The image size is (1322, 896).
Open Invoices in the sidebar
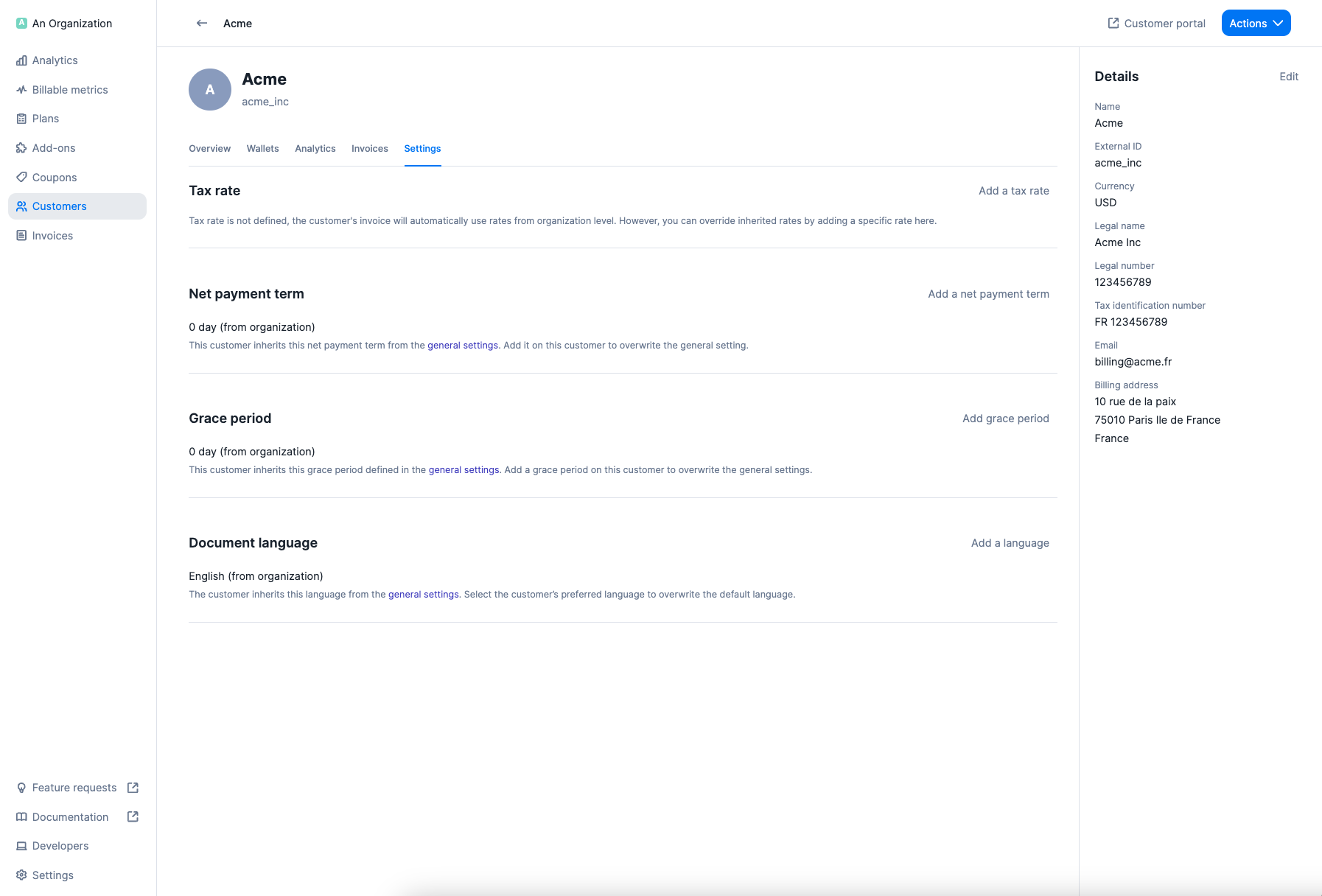[x=77, y=236]
